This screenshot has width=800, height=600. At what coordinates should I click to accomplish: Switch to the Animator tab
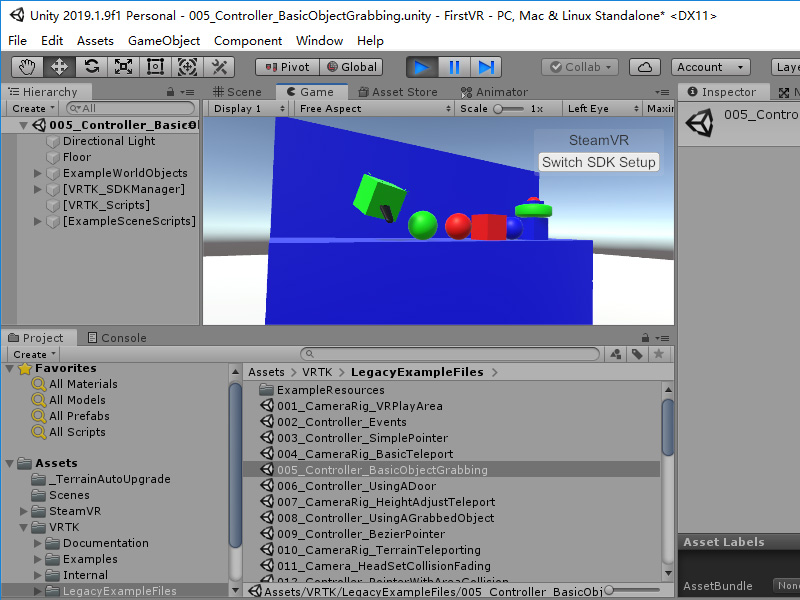point(494,92)
